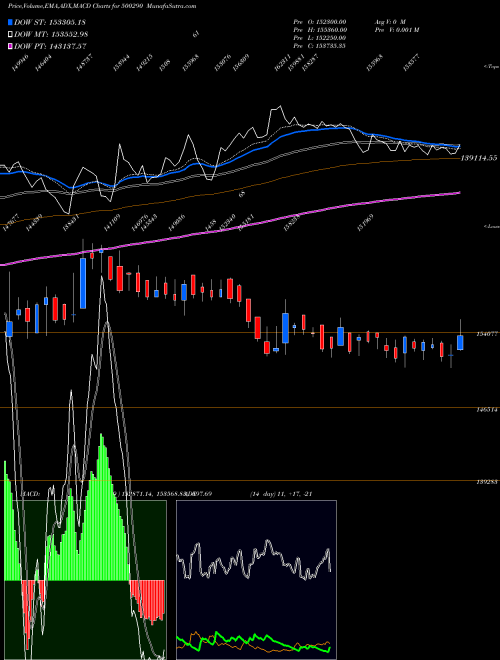Click the 139283 price level label
The width and height of the screenshot is (500, 660).
[x=487, y=482]
